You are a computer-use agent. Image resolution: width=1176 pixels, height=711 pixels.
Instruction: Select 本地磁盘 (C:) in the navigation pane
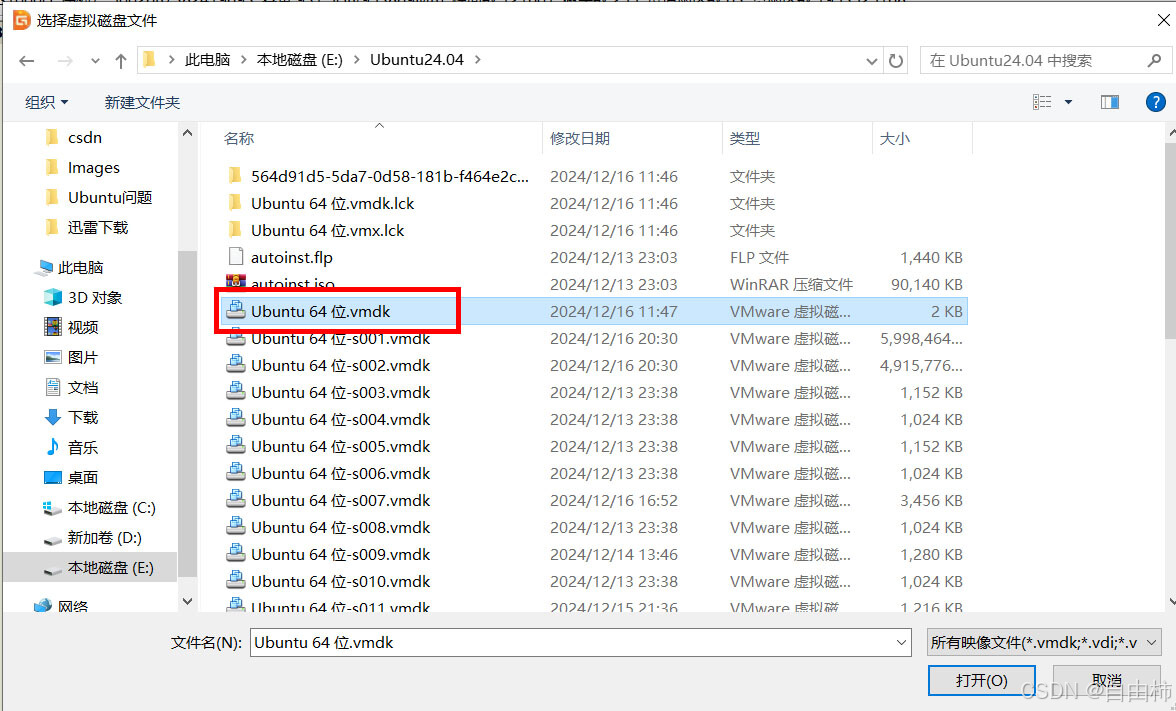click(111, 508)
